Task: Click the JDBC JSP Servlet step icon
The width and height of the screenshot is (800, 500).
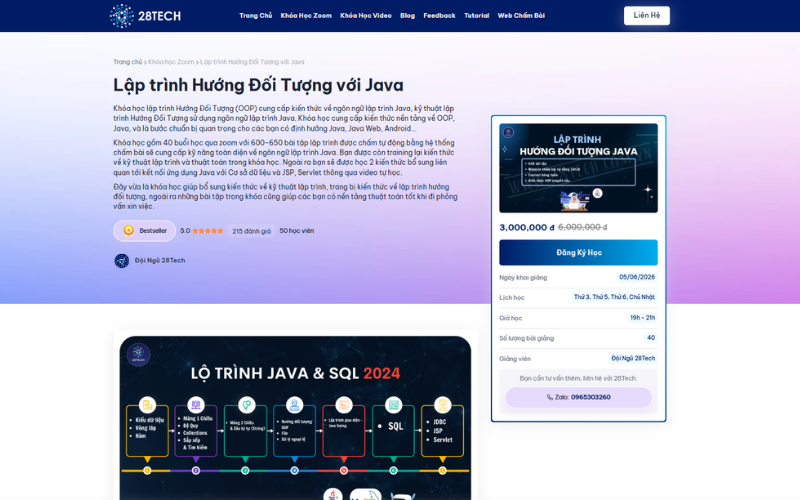Action: (442, 405)
